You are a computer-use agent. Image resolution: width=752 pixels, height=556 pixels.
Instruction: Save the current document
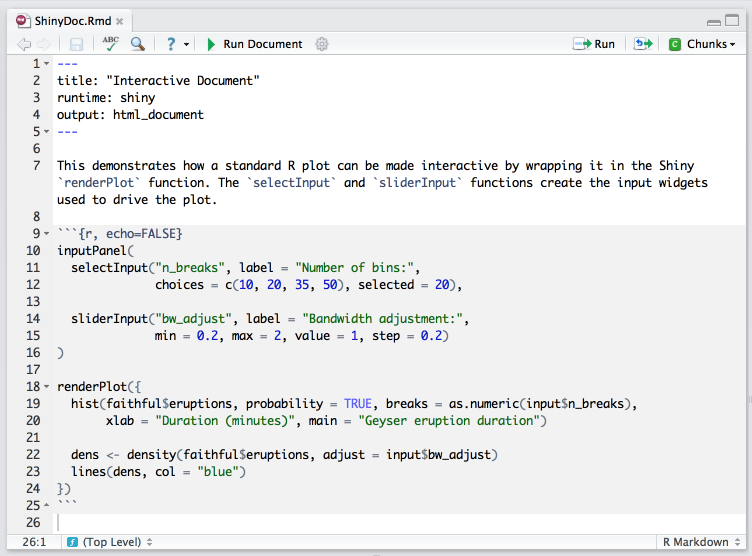[76, 45]
